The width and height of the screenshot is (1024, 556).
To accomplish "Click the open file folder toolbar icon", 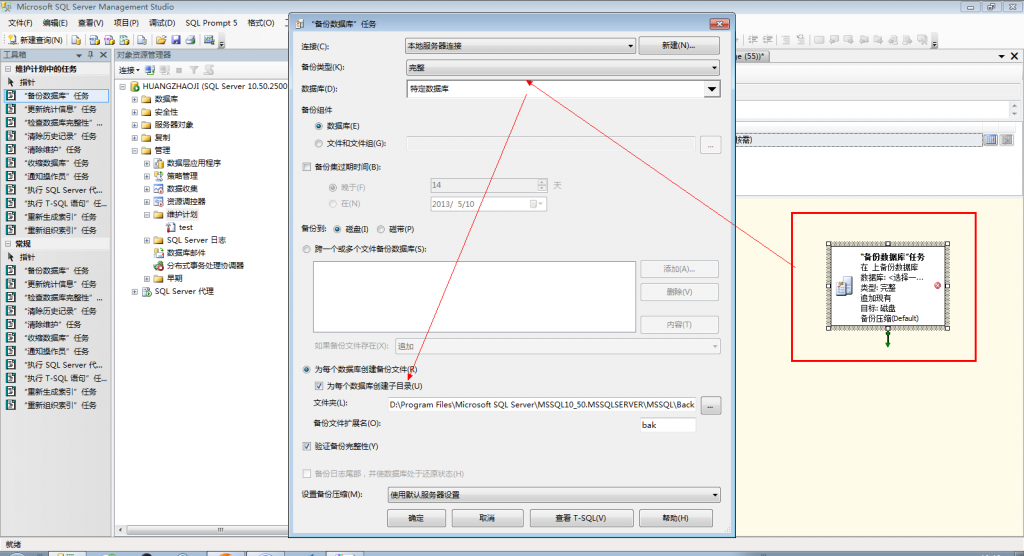I will click(161, 41).
